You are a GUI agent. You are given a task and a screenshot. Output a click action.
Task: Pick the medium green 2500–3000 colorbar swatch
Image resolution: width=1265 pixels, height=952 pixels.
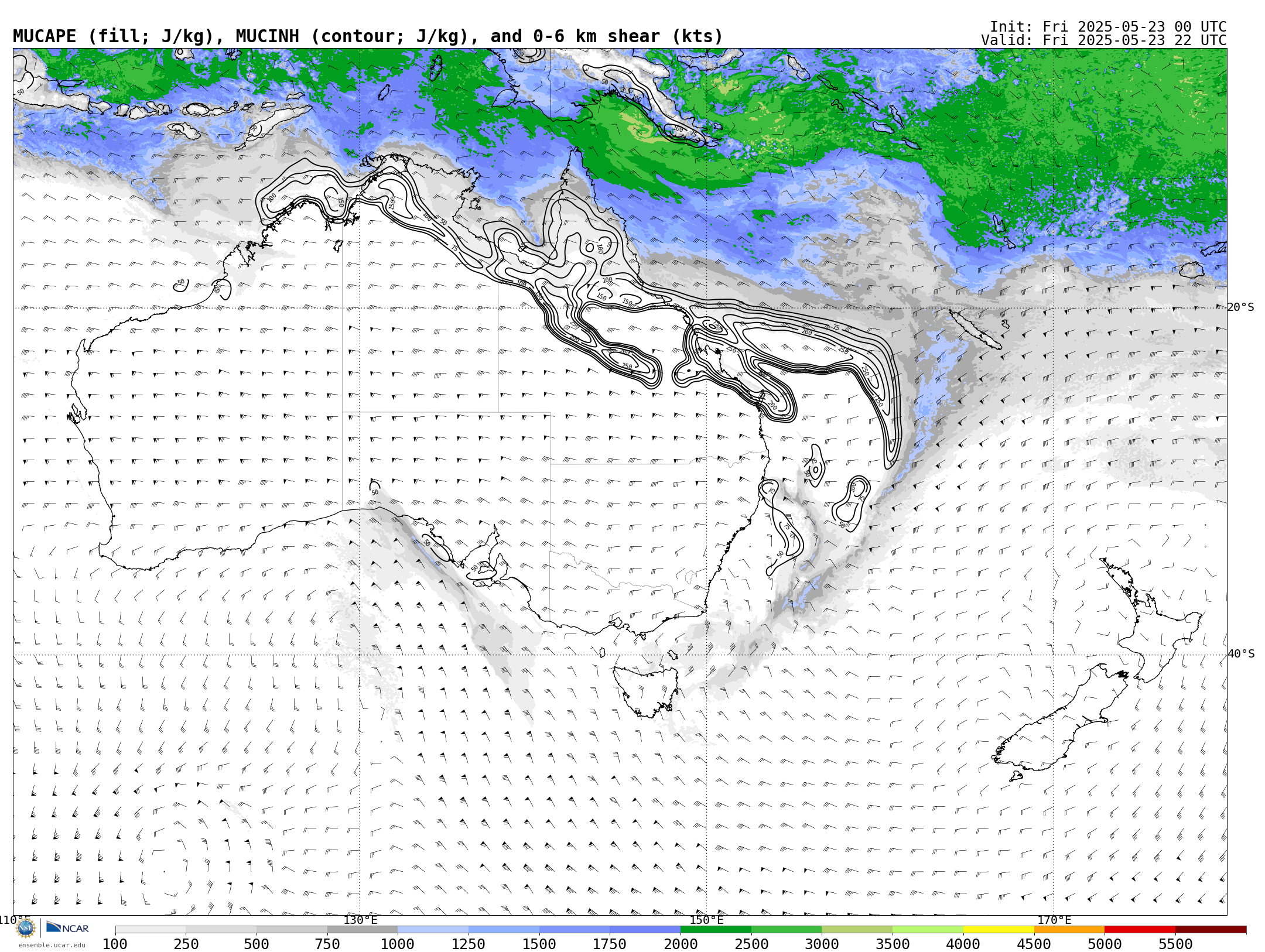point(787,930)
